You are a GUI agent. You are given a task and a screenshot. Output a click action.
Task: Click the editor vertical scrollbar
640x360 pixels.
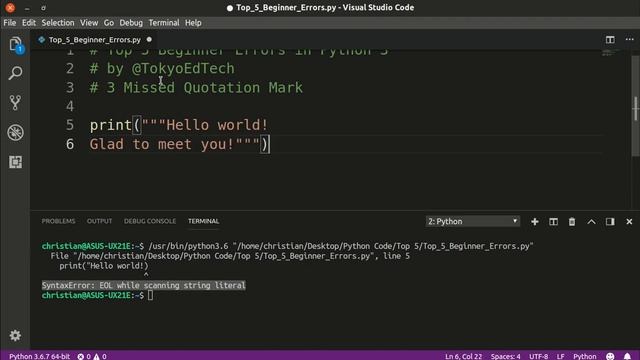pos(635,106)
